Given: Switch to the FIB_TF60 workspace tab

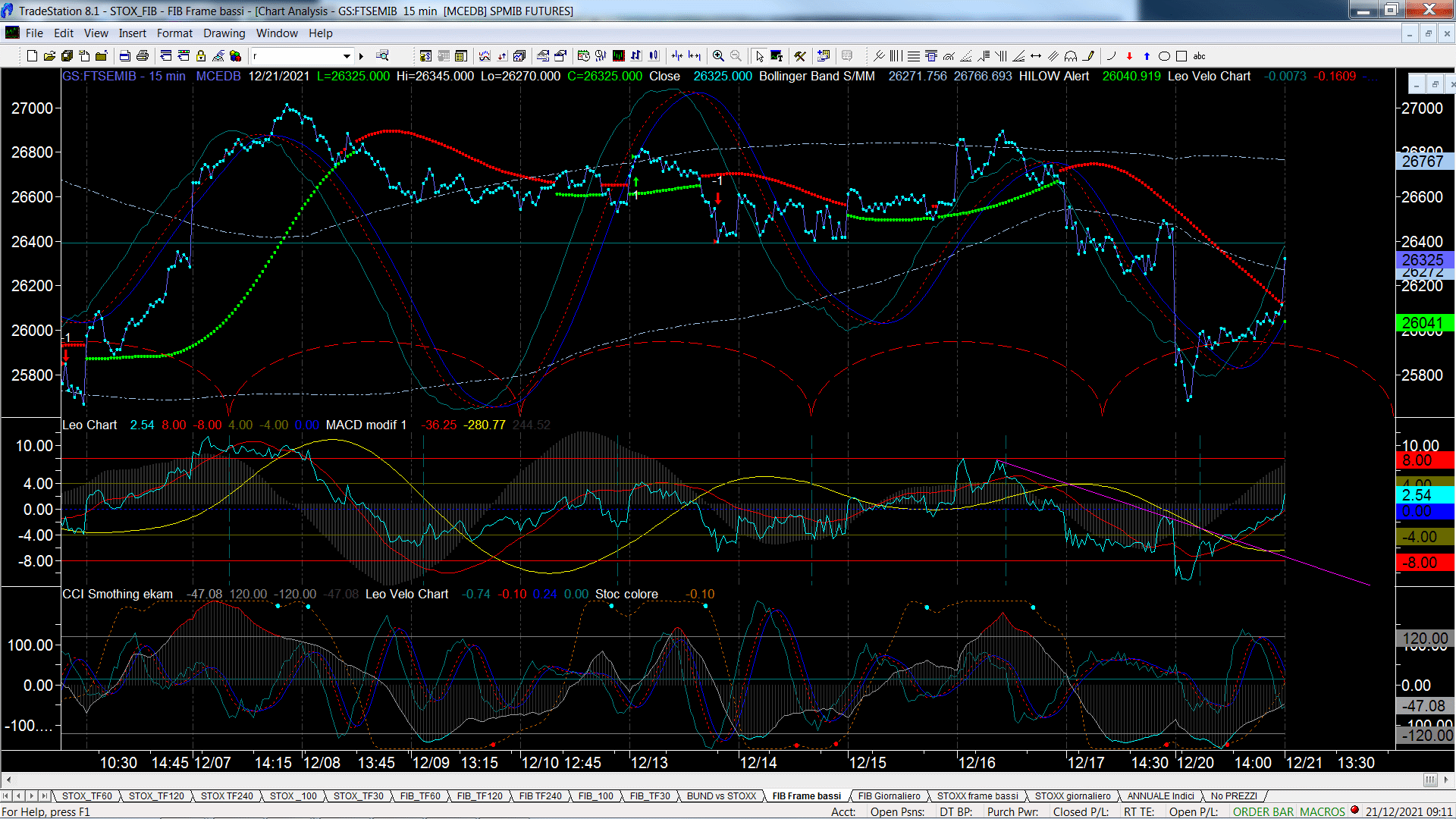Looking at the screenshot, I should click(x=420, y=796).
